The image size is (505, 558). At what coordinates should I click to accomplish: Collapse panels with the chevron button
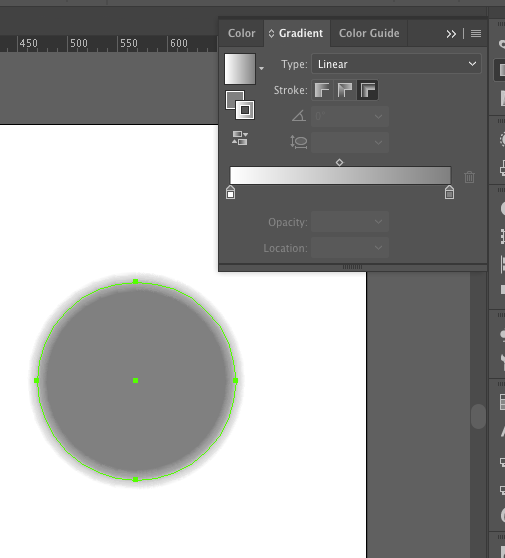pyautogui.click(x=451, y=34)
